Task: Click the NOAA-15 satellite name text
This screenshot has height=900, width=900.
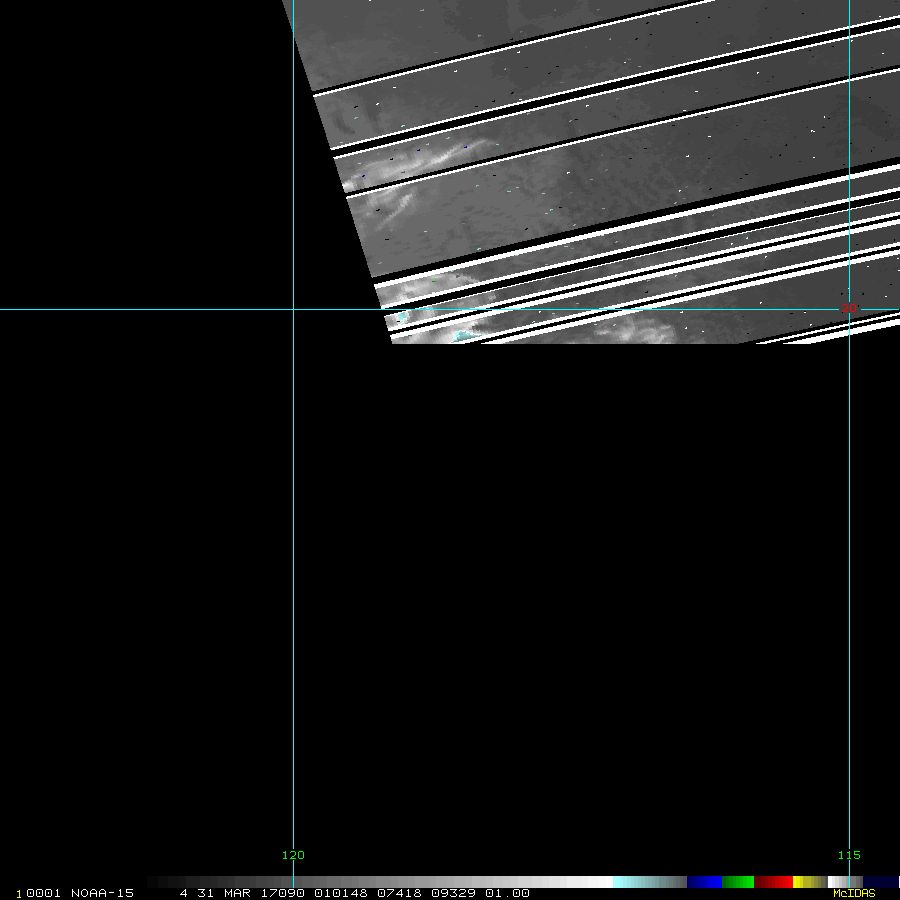Action: [x=102, y=893]
